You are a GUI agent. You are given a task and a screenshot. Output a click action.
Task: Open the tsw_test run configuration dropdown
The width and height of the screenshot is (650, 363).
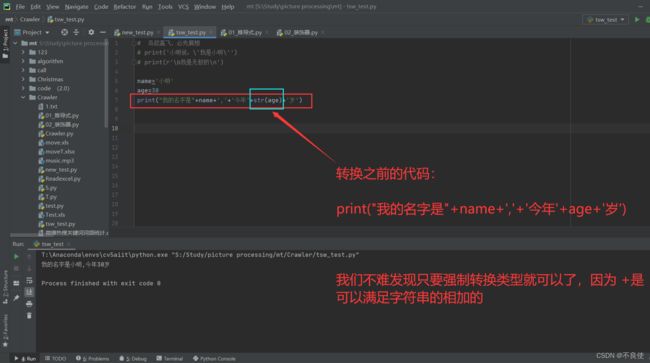pyautogui.click(x=606, y=19)
